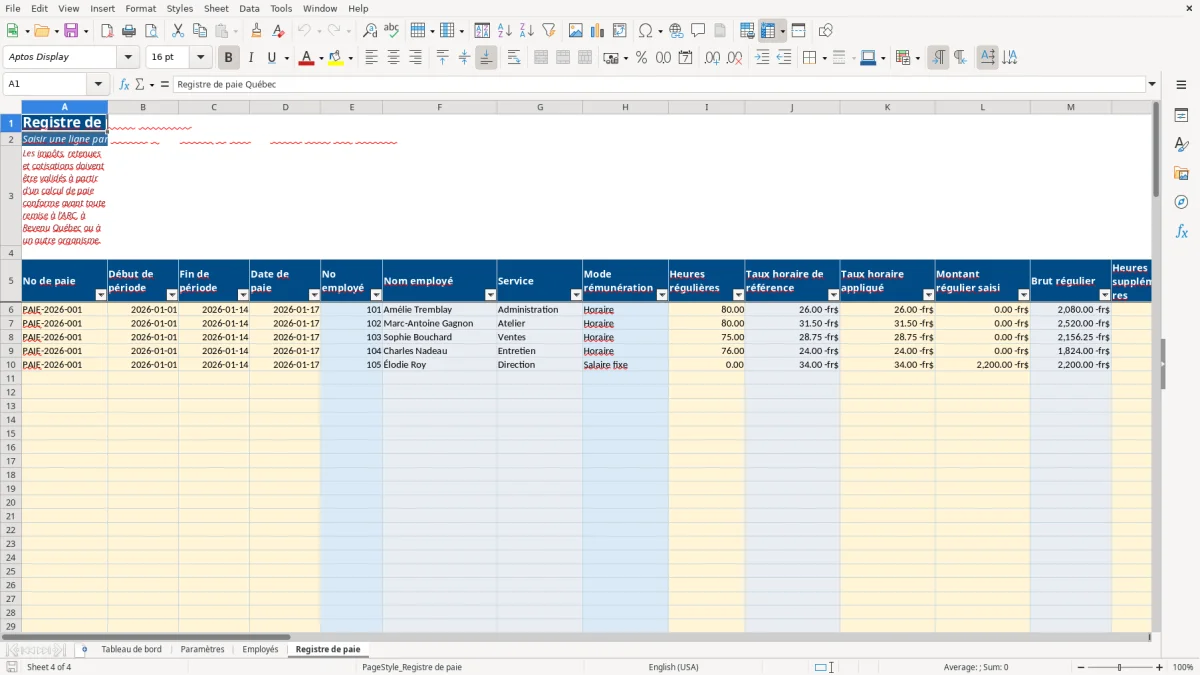
Task: Click the Cut scissors icon
Action: click(178, 31)
